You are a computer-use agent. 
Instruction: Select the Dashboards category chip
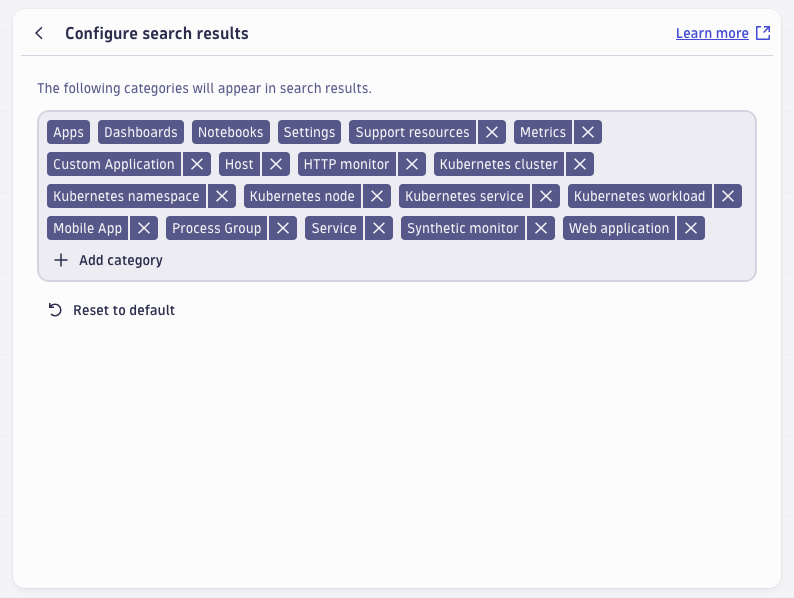pyautogui.click(x=141, y=132)
